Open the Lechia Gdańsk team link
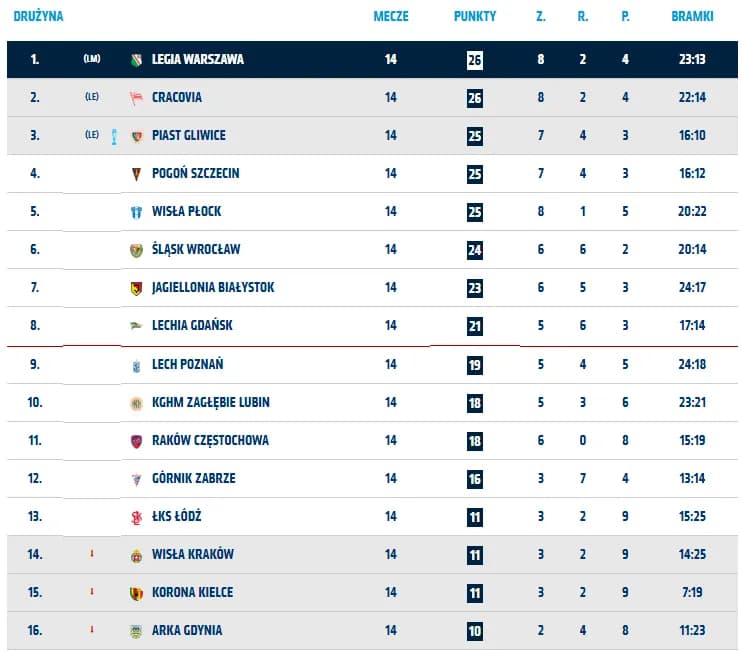This screenshot has width=742, height=658. tap(193, 326)
